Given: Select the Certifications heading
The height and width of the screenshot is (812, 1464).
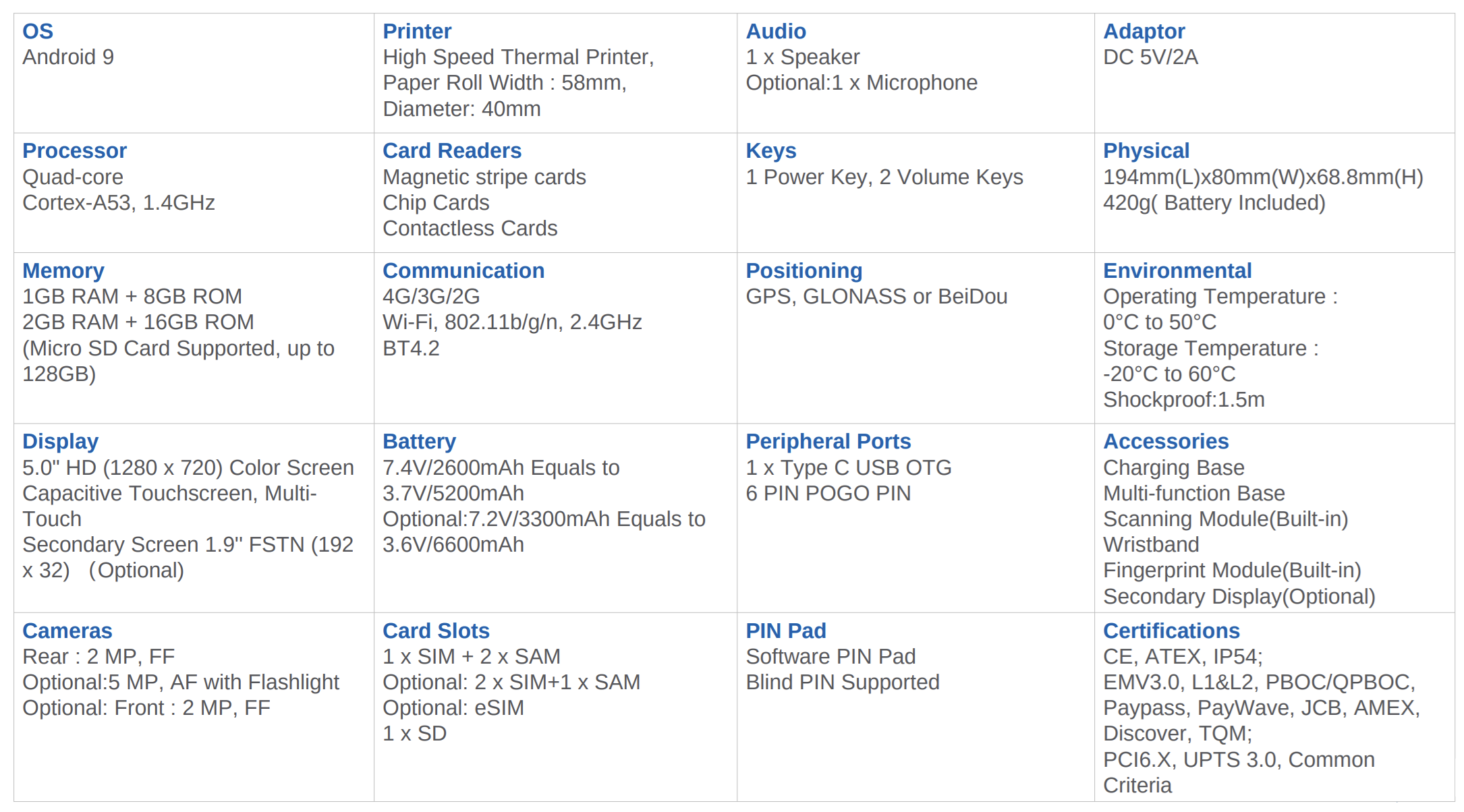Looking at the screenshot, I should [x=1171, y=631].
